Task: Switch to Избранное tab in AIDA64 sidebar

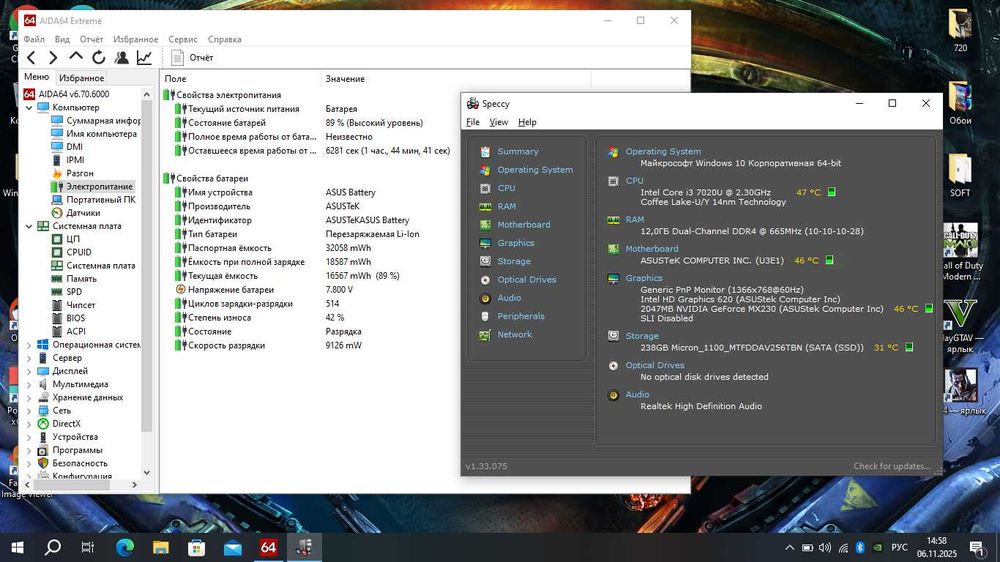Action: (81, 78)
